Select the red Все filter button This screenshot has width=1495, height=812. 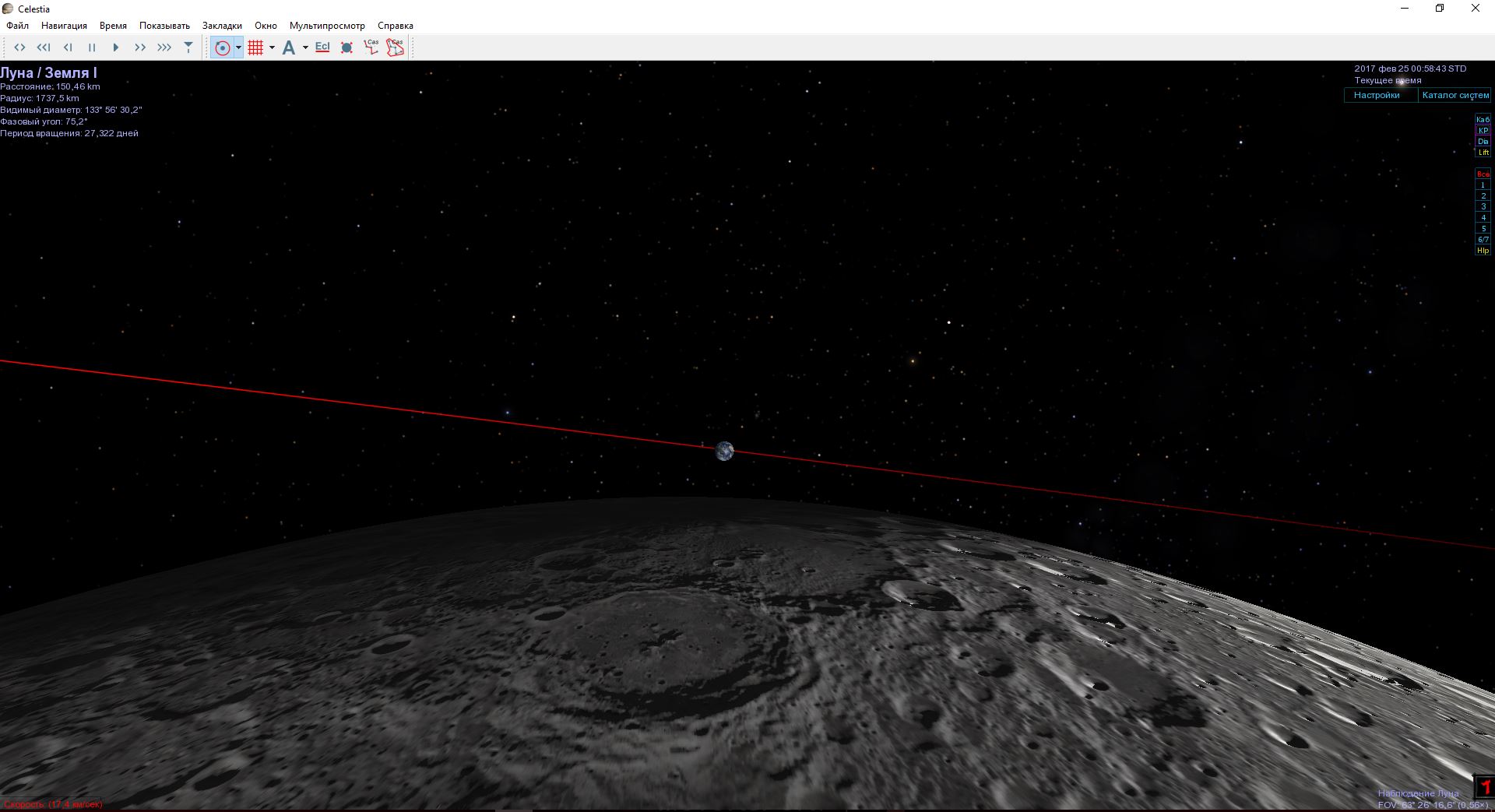click(x=1483, y=174)
